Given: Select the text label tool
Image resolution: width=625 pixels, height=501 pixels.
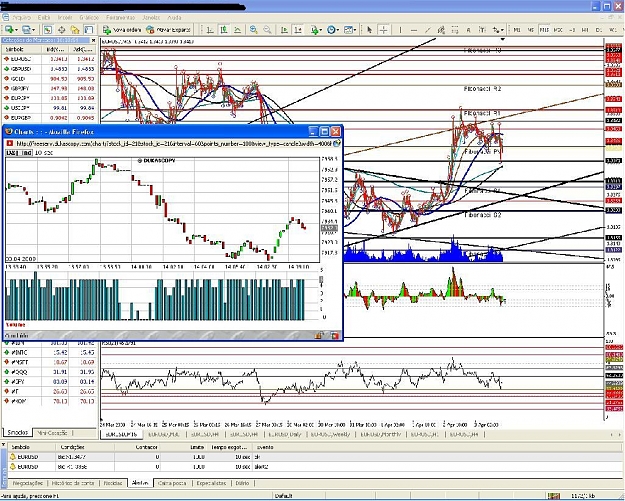Looking at the screenshot, I should 482,30.
